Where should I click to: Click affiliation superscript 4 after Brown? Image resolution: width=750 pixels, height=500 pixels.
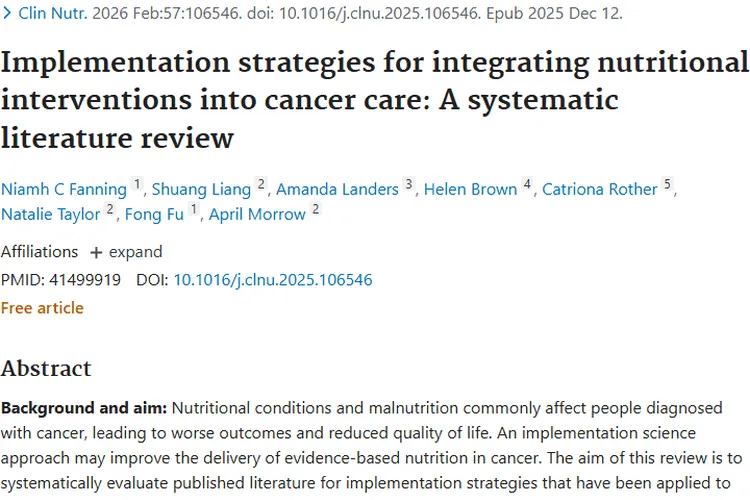point(527,185)
